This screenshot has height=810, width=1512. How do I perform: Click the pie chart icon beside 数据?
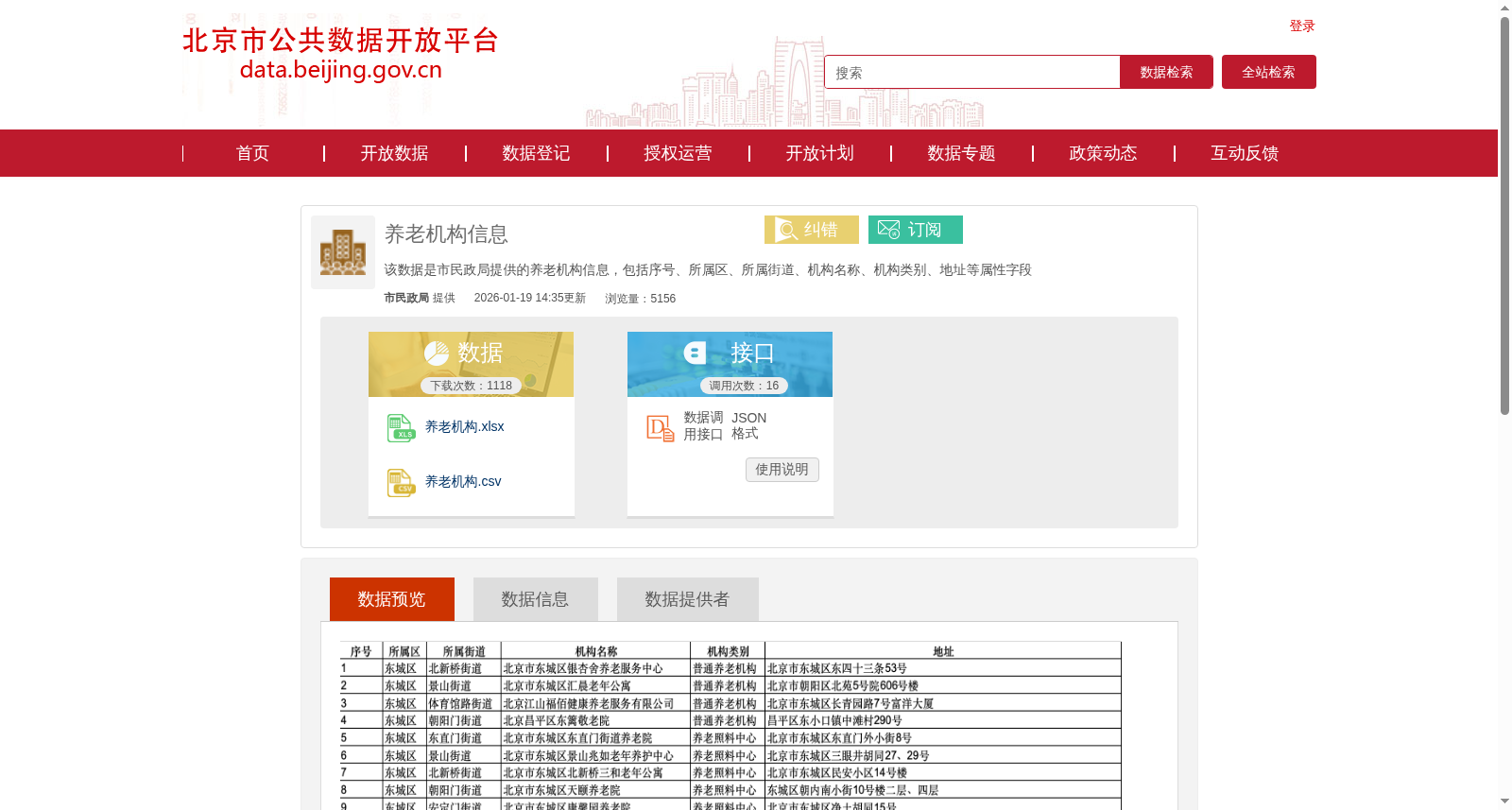(x=437, y=353)
